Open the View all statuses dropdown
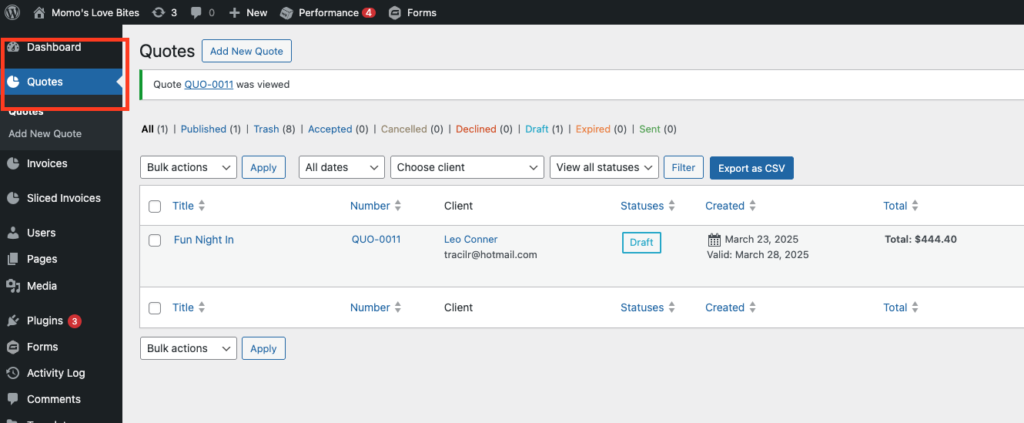Screen dimensions: 1024x423 [x=604, y=168]
